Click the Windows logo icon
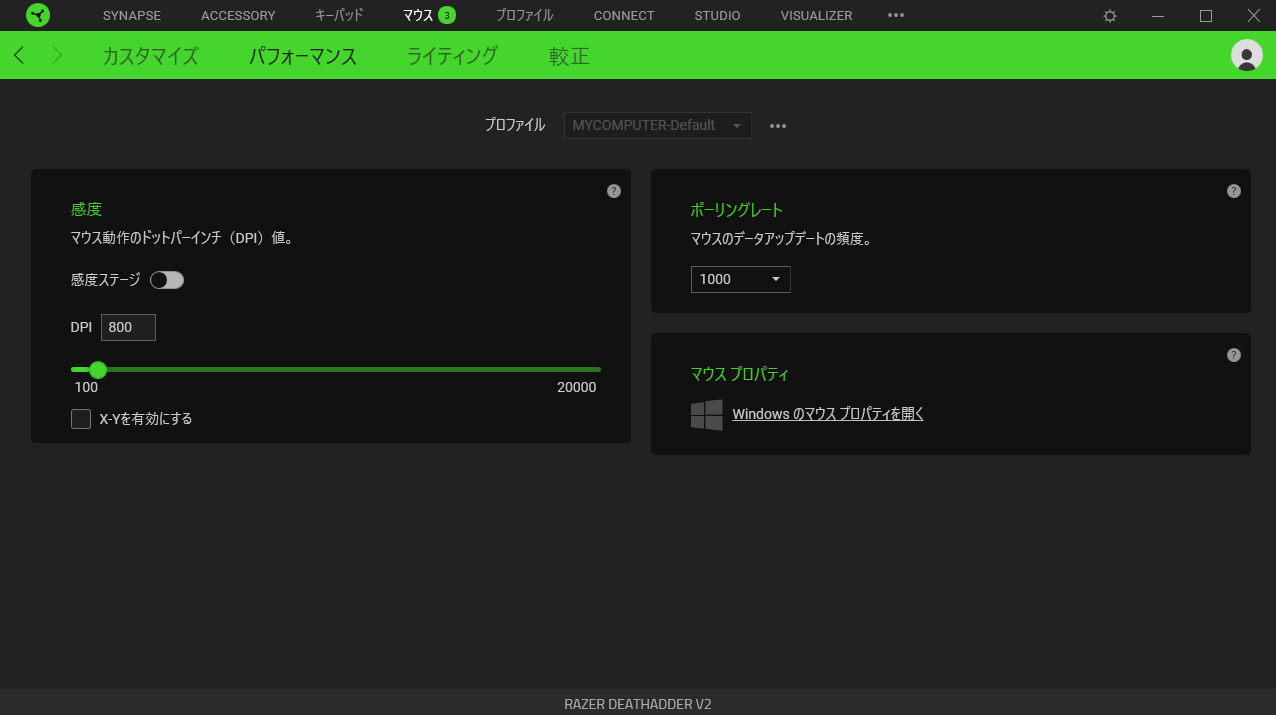The image size is (1276, 715). 707,415
